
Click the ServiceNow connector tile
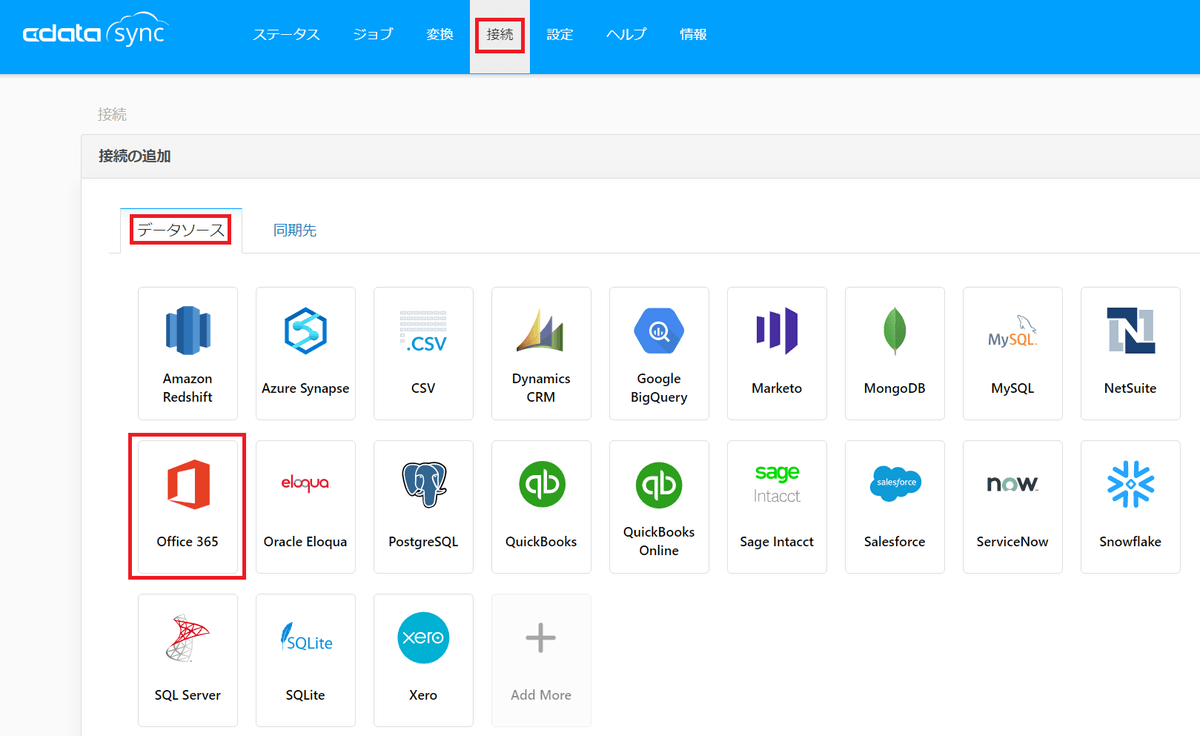[1013, 507]
